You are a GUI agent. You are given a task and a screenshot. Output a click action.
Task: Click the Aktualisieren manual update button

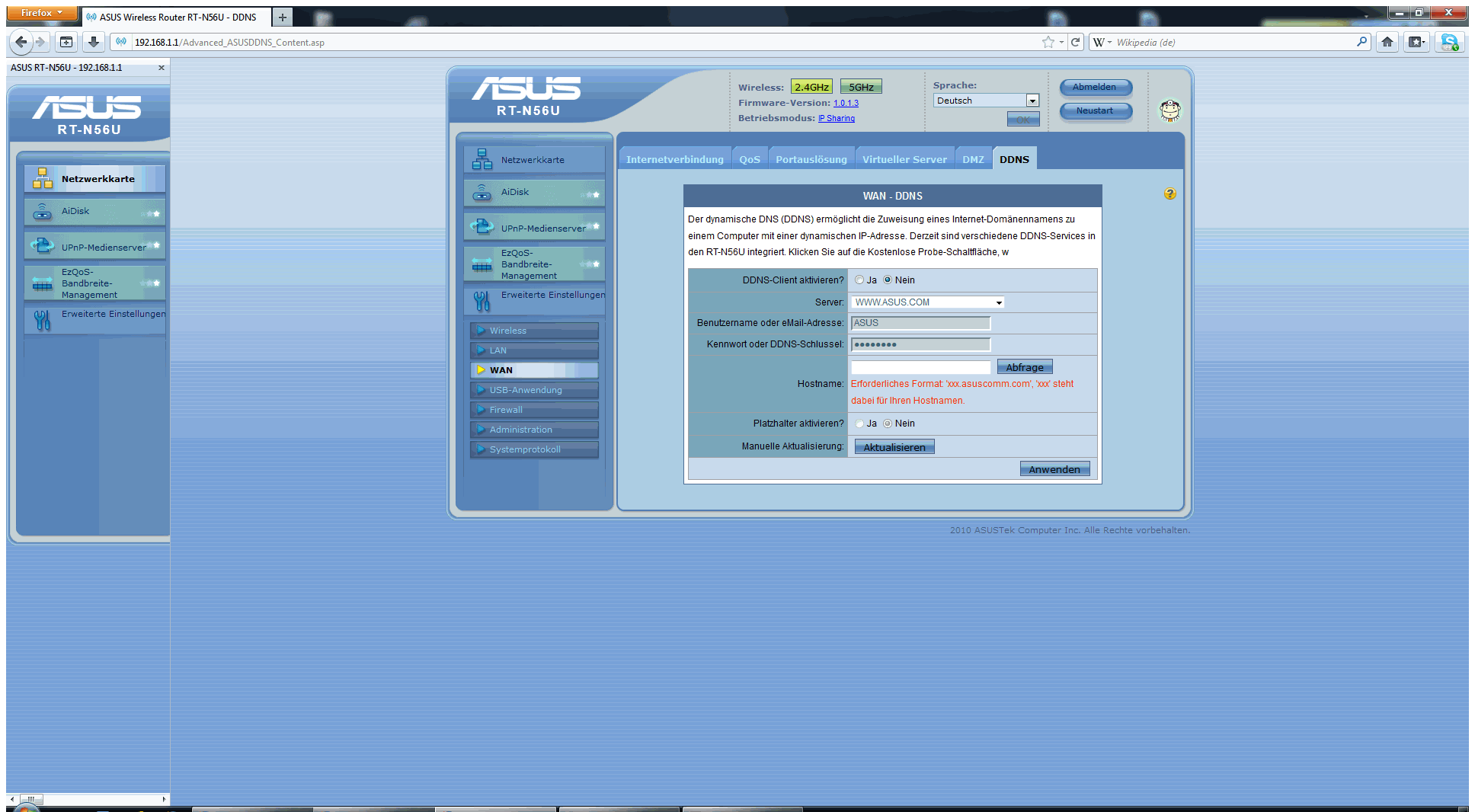click(x=894, y=447)
